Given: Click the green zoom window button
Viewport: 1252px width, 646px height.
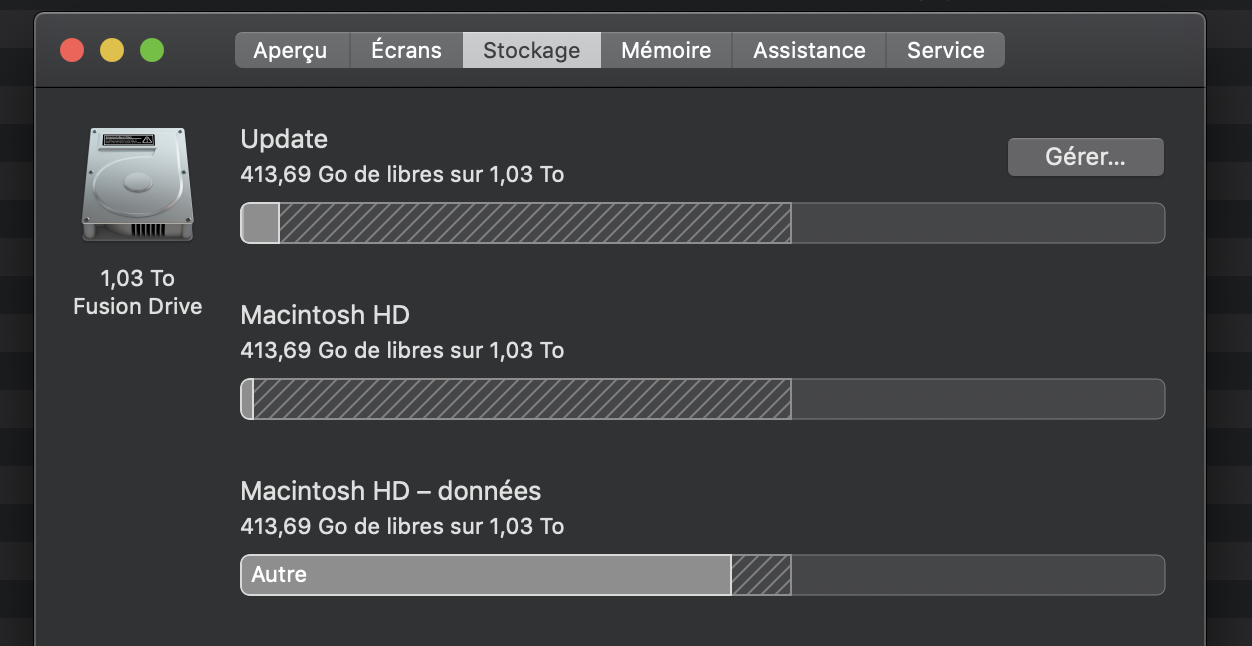Looking at the screenshot, I should click(152, 50).
